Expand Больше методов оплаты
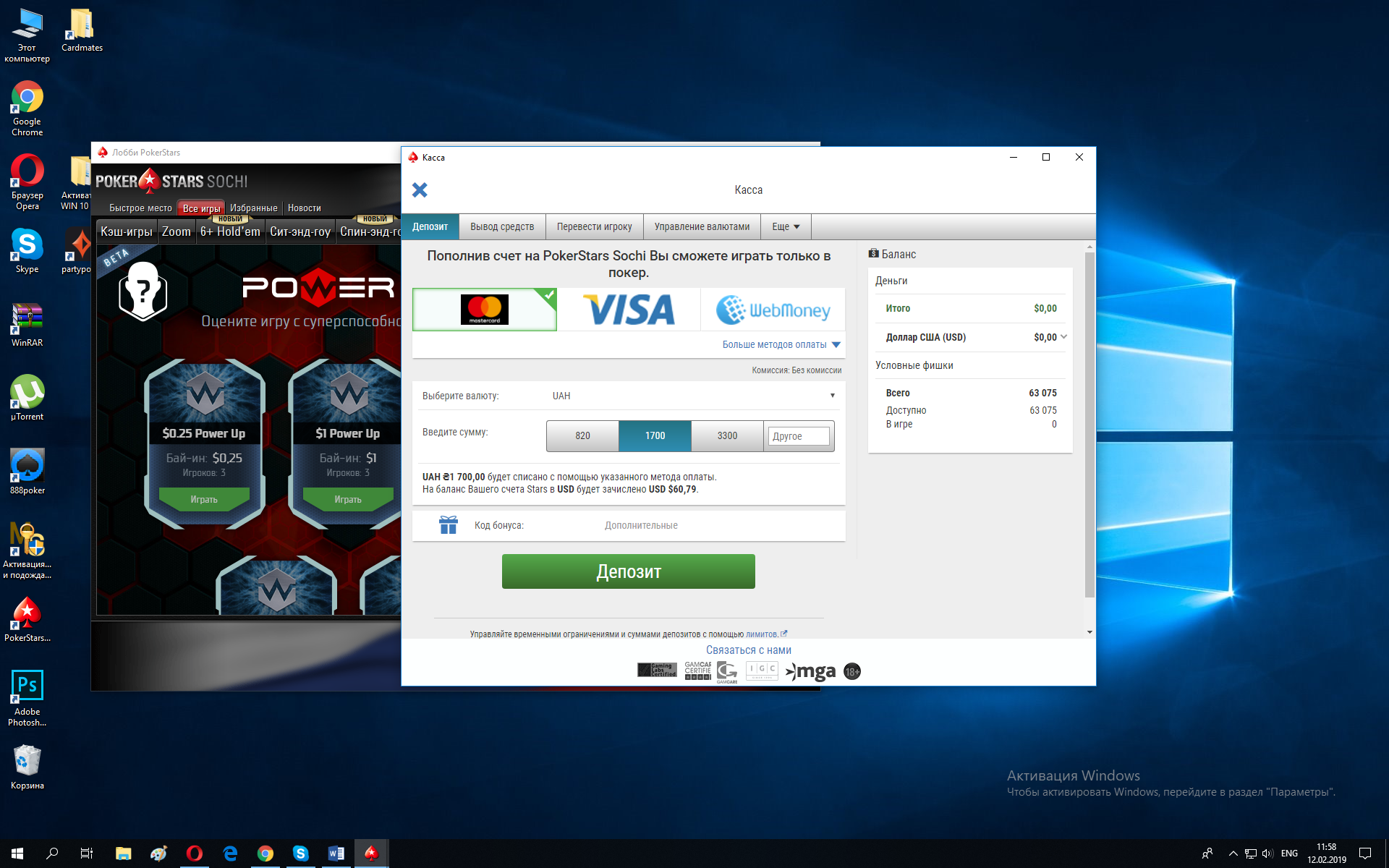This screenshot has width=1389, height=868. pos(781,344)
